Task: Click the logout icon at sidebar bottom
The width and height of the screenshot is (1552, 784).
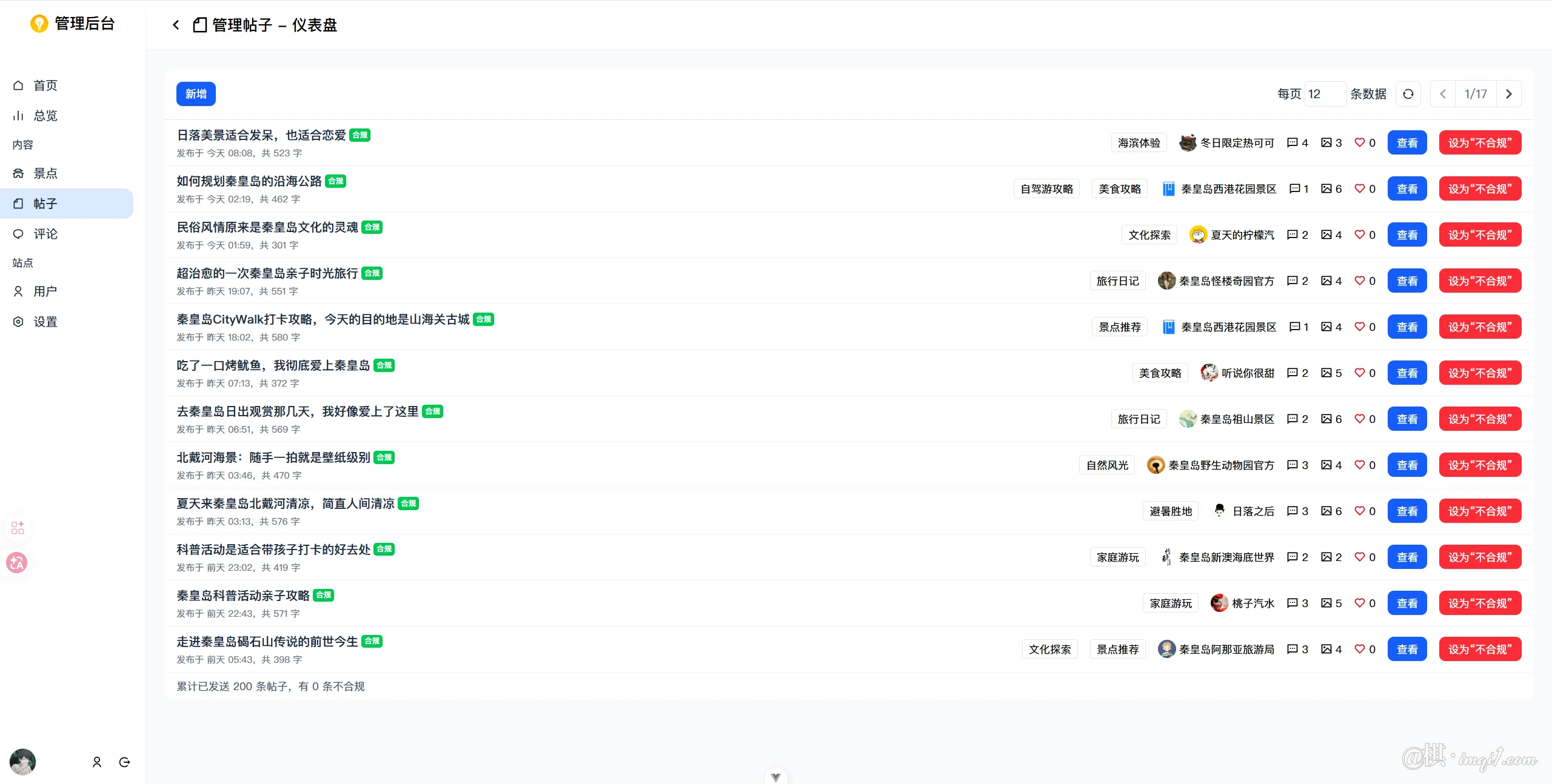Action: [x=125, y=762]
